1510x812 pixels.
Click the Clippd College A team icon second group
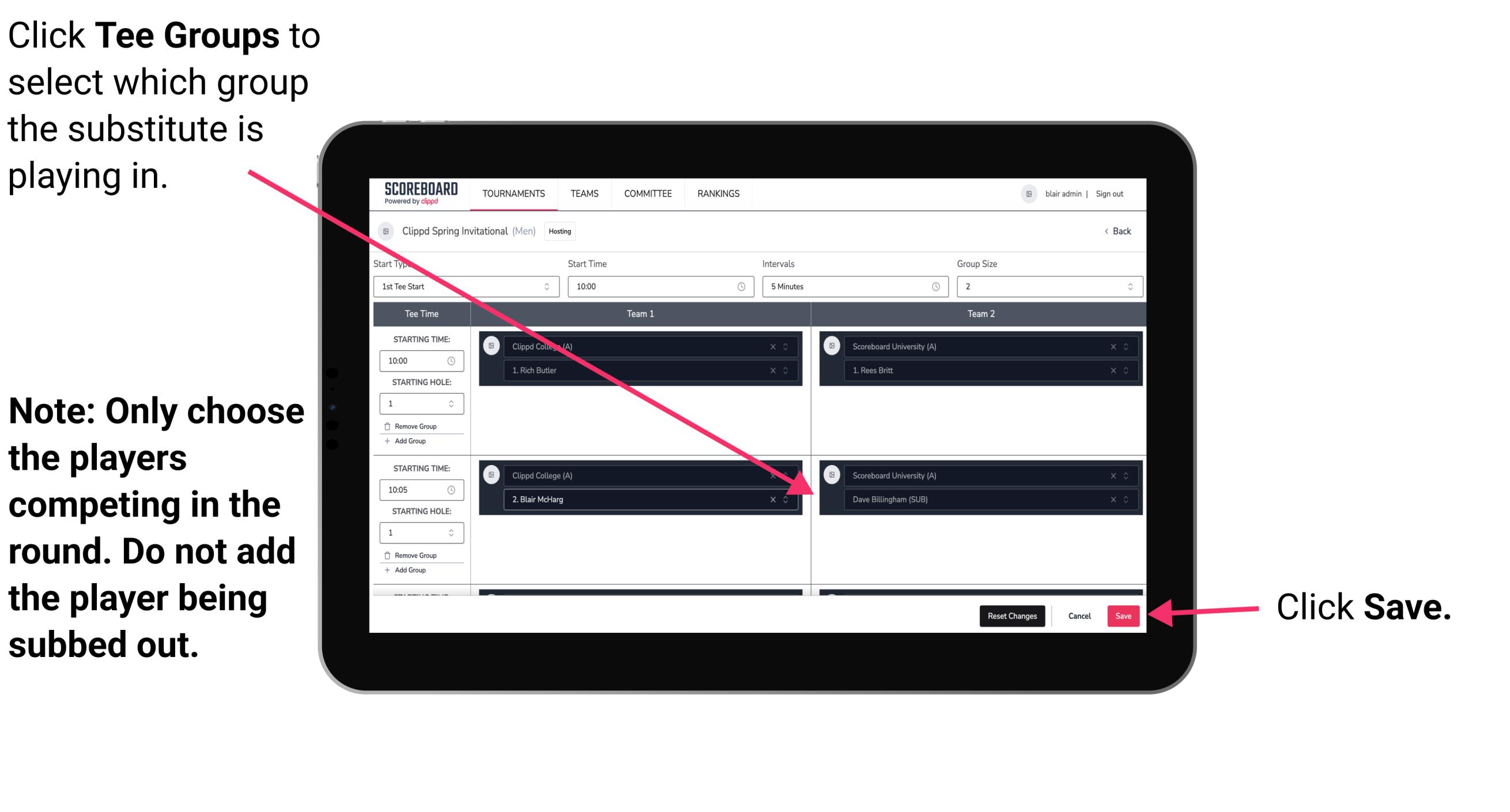(493, 475)
